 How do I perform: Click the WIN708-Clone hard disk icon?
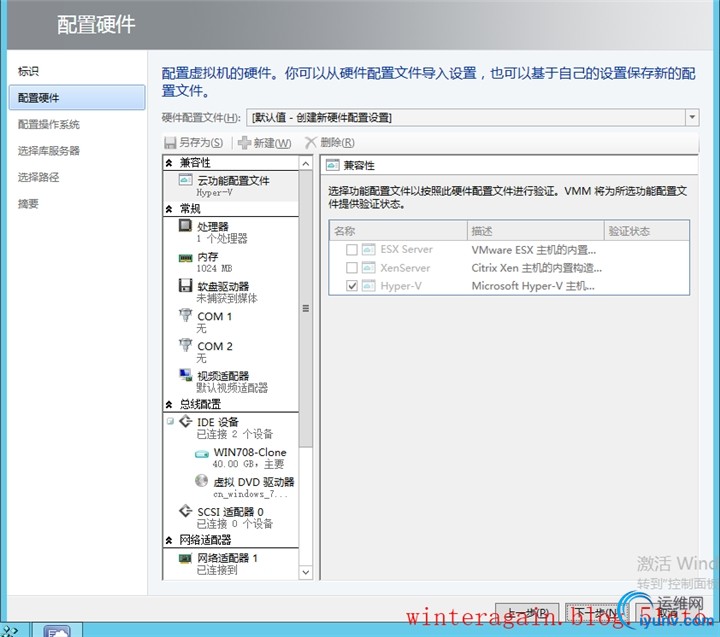click(202, 454)
